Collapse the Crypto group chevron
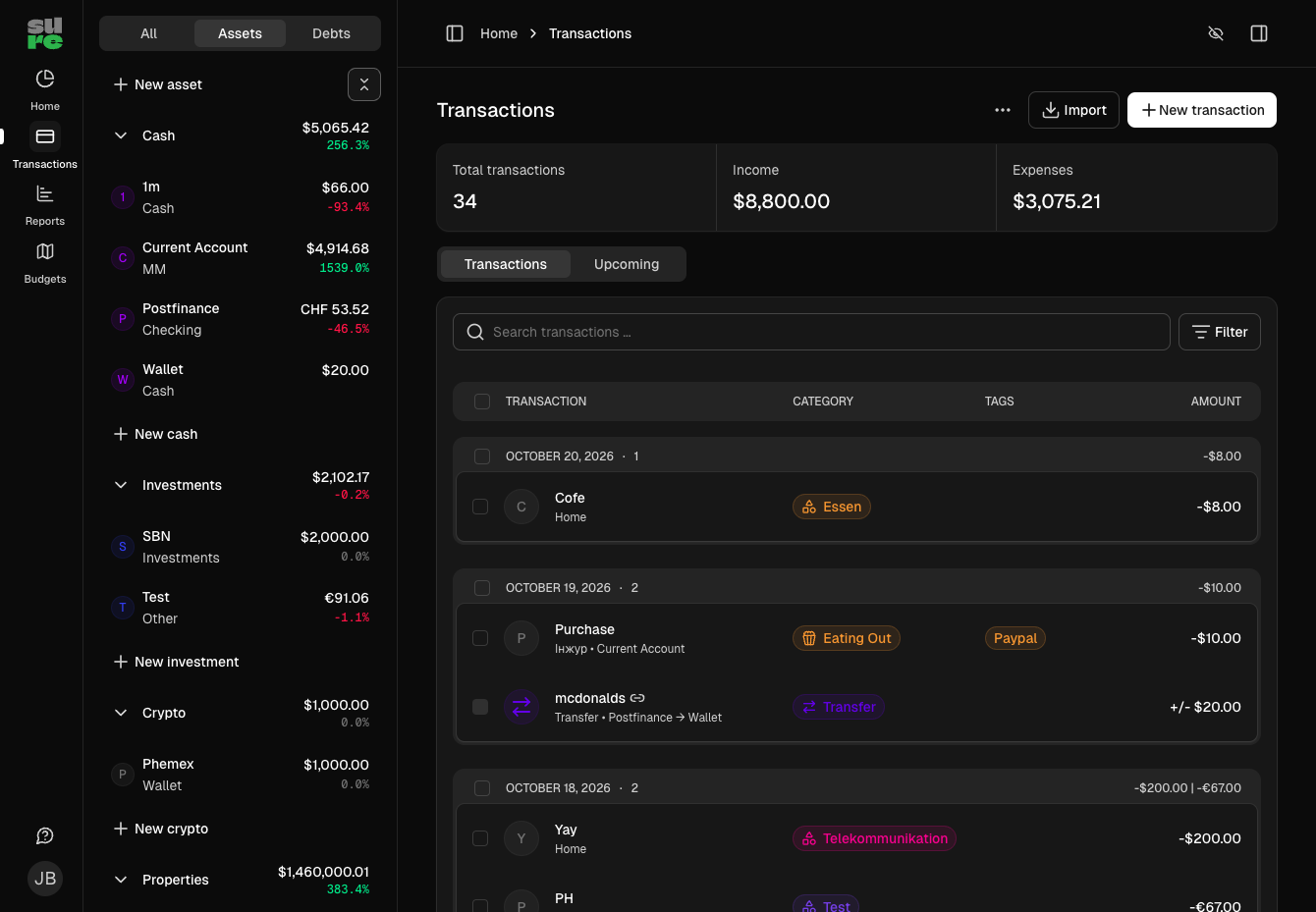Viewport: 1316px width, 912px height. coord(121,713)
